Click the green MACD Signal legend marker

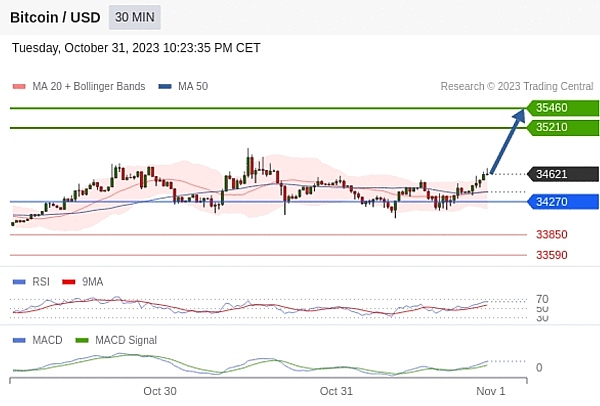pos(82,340)
